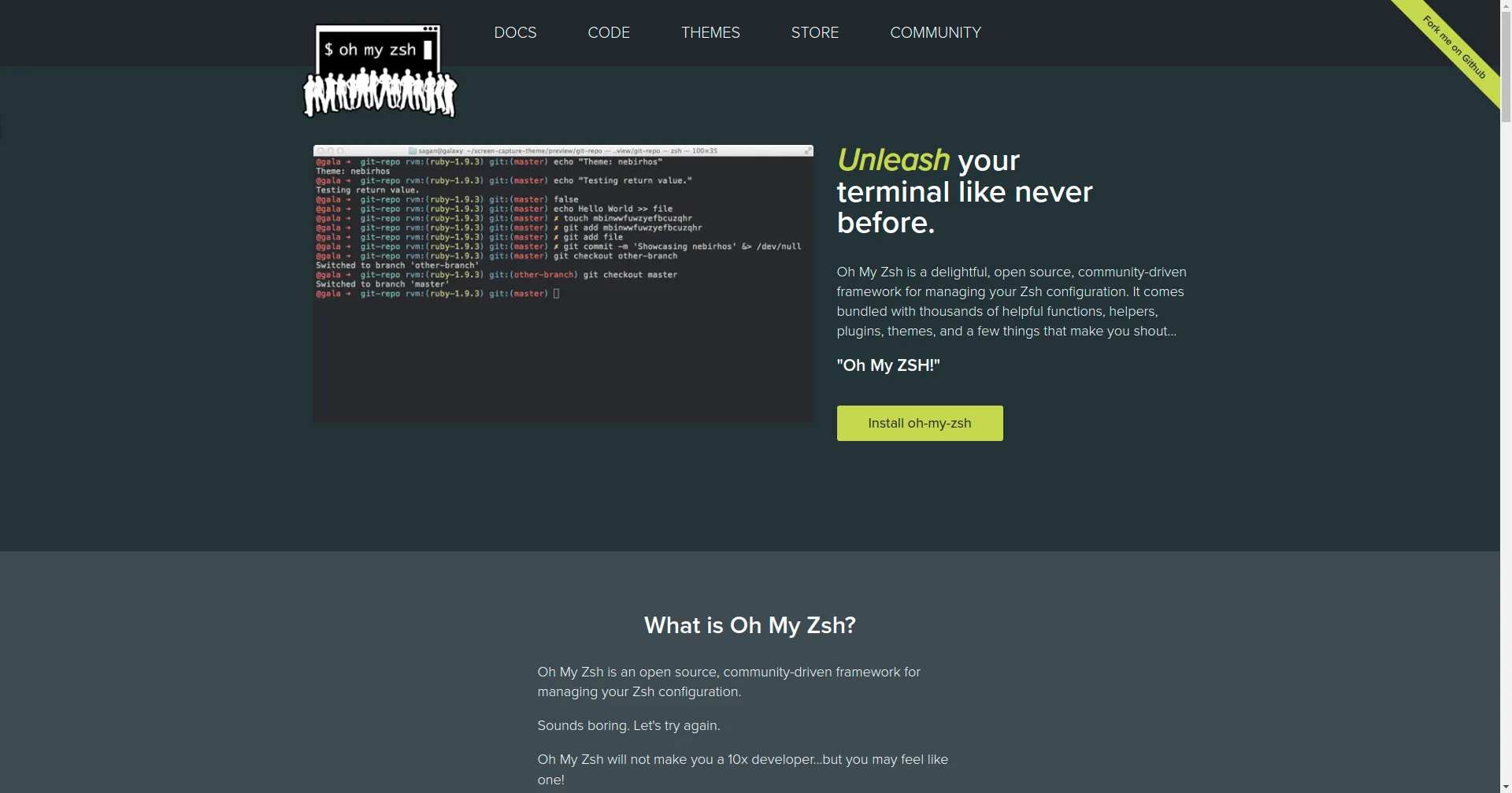
Task: Click the fullscreen arrows in terminal image titlebar
Action: pyautogui.click(x=807, y=150)
